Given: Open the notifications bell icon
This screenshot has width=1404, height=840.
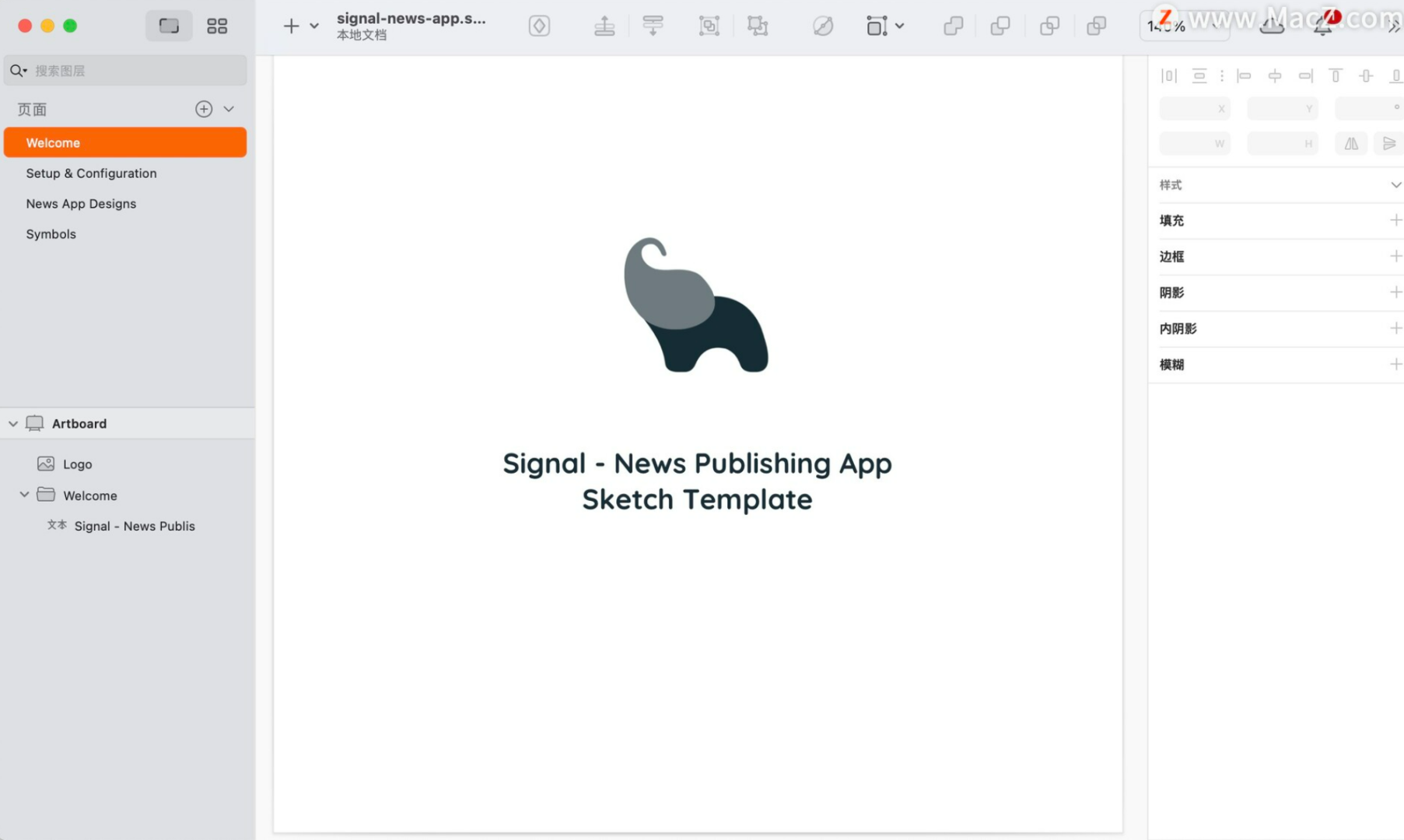Looking at the screenshot, I should [1322, 27].
